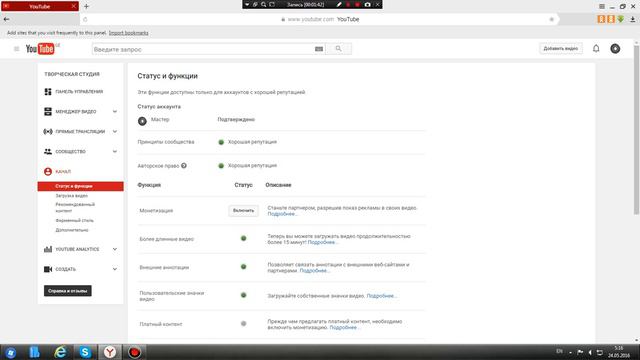Open Windows Start button
640x360 pixels.
[11, 352]
